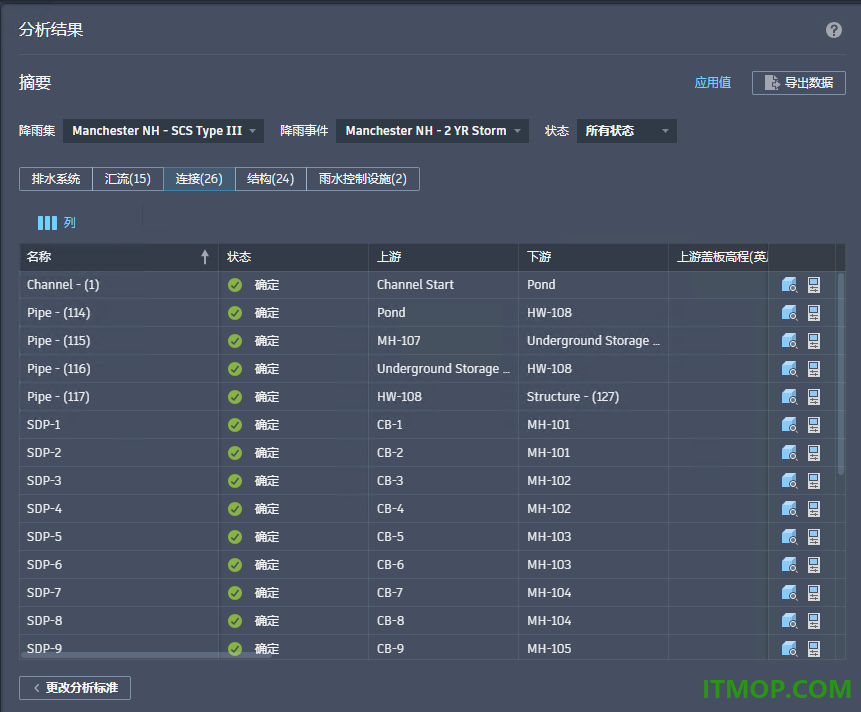The image size is (861, 712).
Task: Select the Pipe - (116) name cell
Action: click(119, 369)
